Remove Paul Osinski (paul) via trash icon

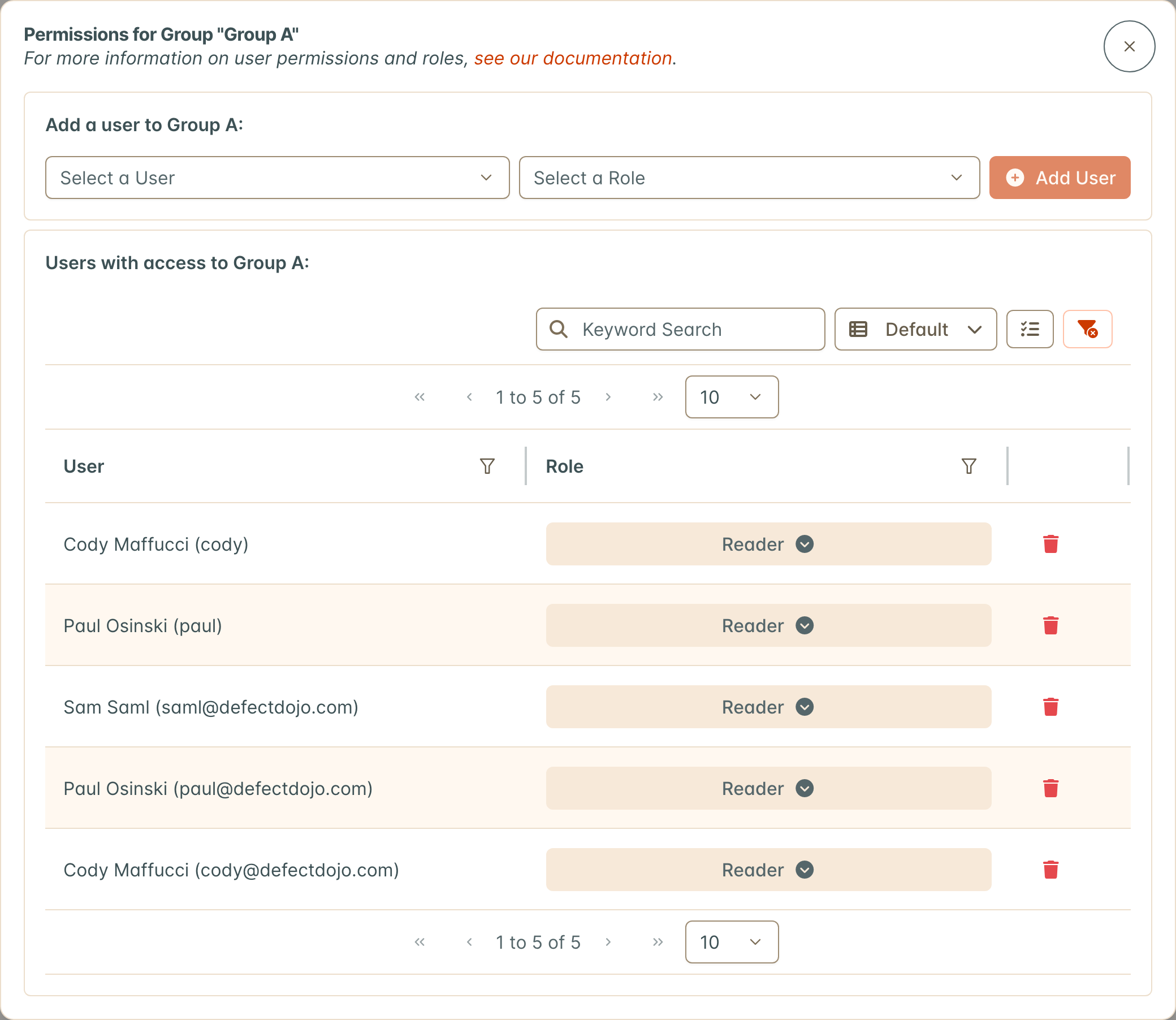tap(1050, 625)
